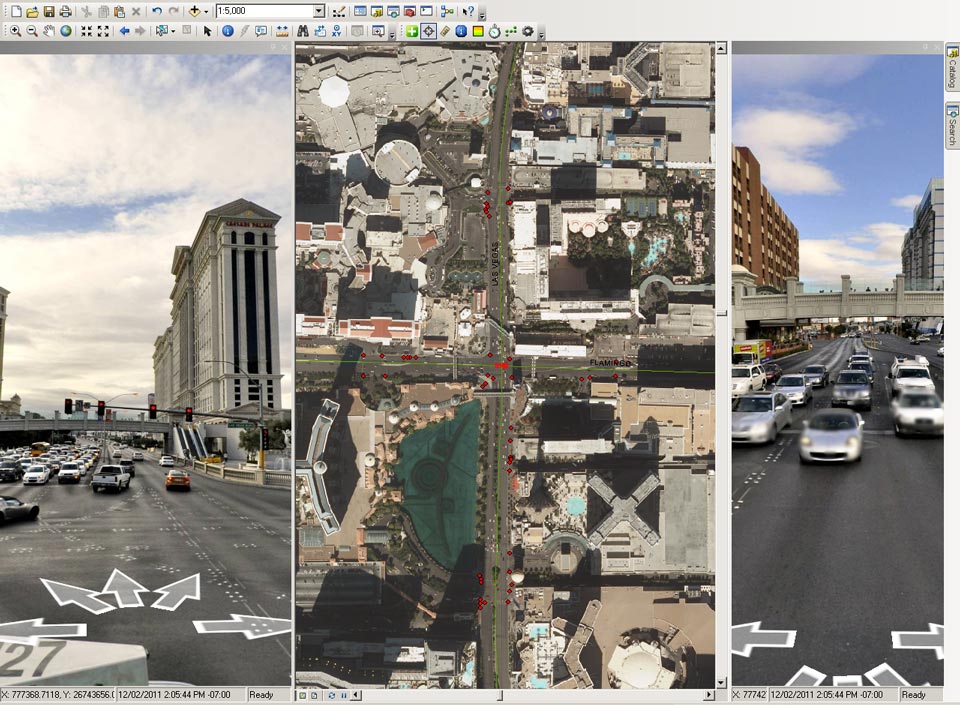Screen dimensions: 960x705
Task: Click the Save document icon
Action: pyautogui.click(x=49, y=11)
